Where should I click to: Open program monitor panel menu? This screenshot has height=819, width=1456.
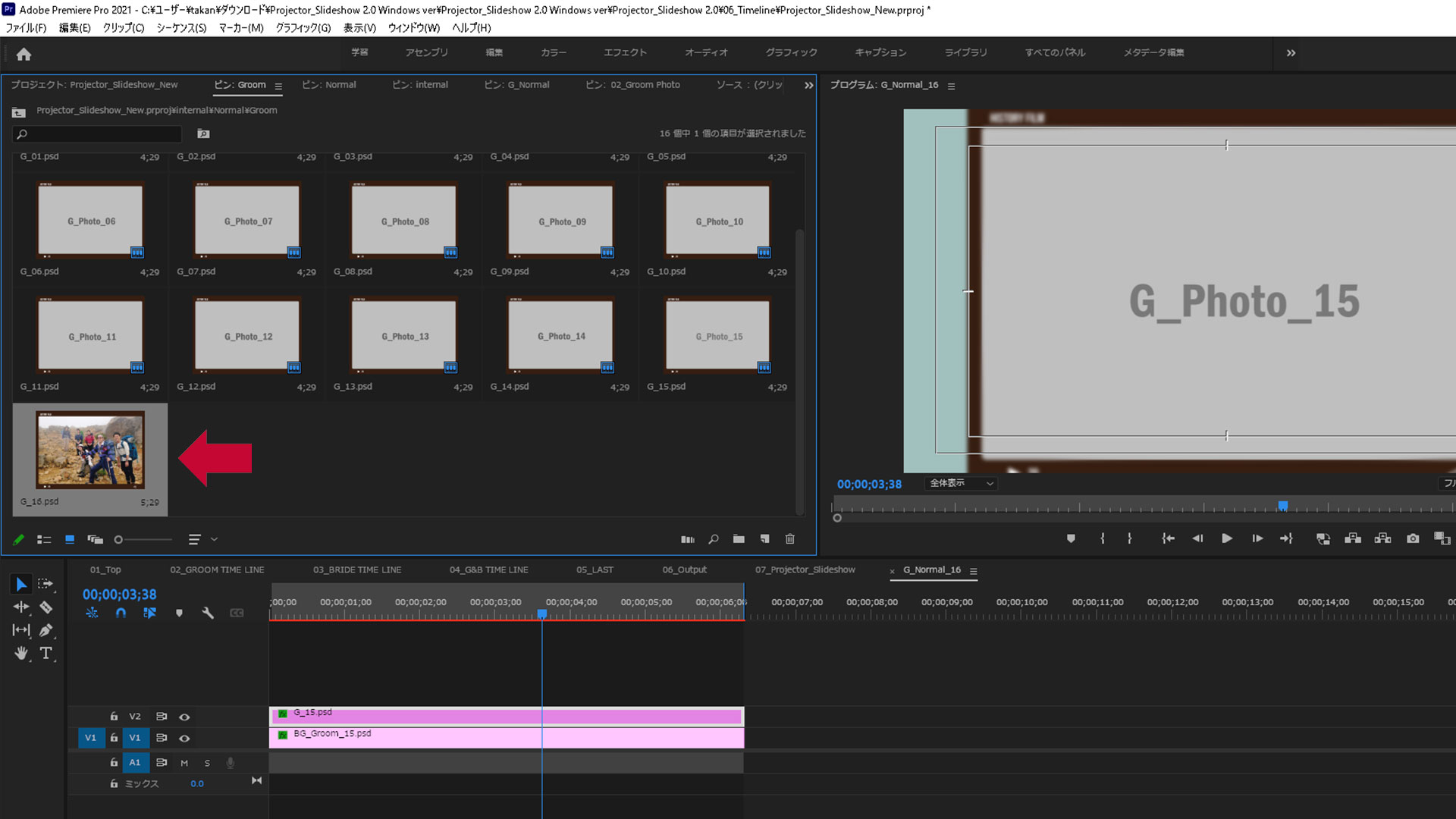951,86
